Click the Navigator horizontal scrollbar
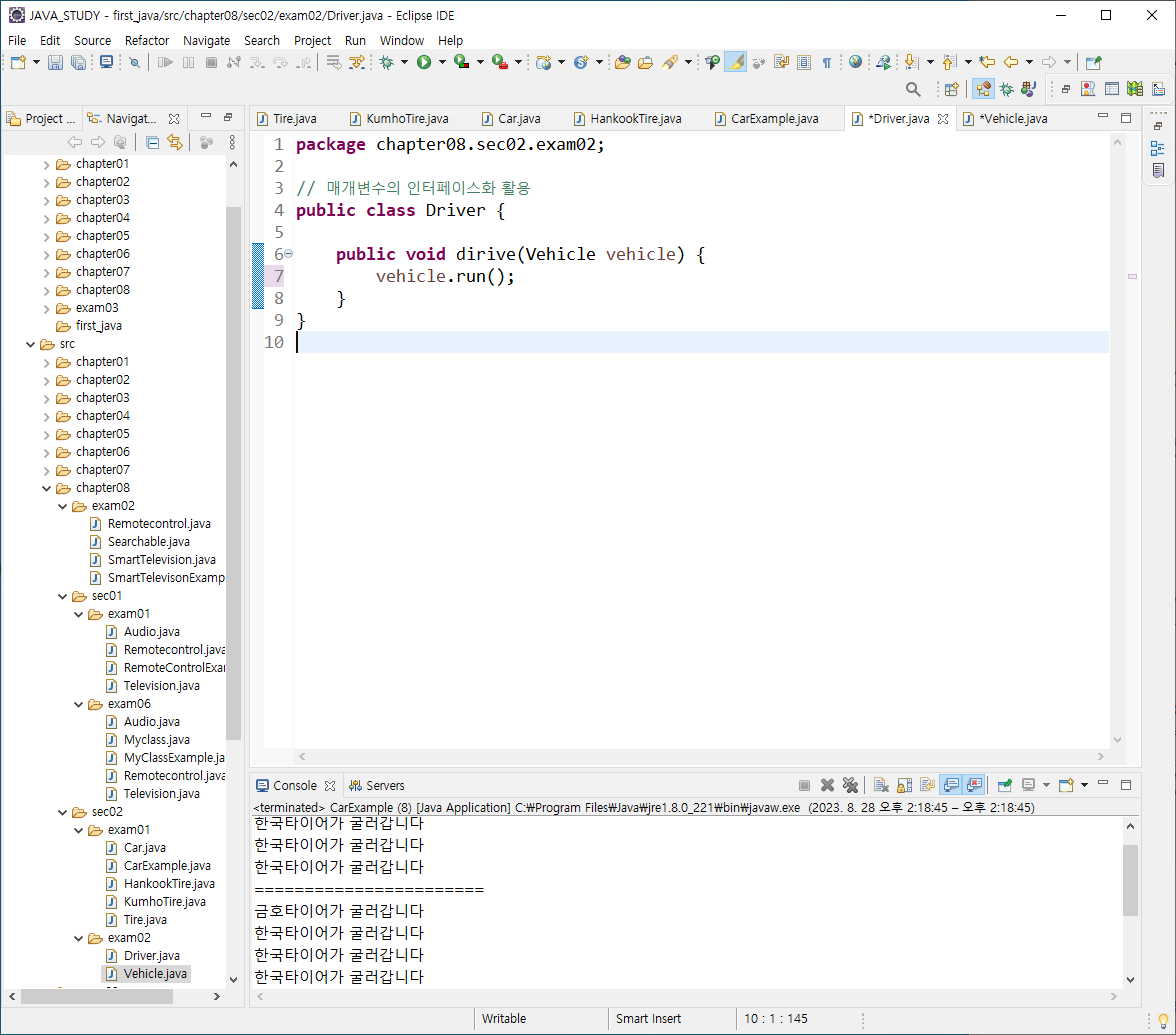1176x1035 pixels. coord(97,996)
